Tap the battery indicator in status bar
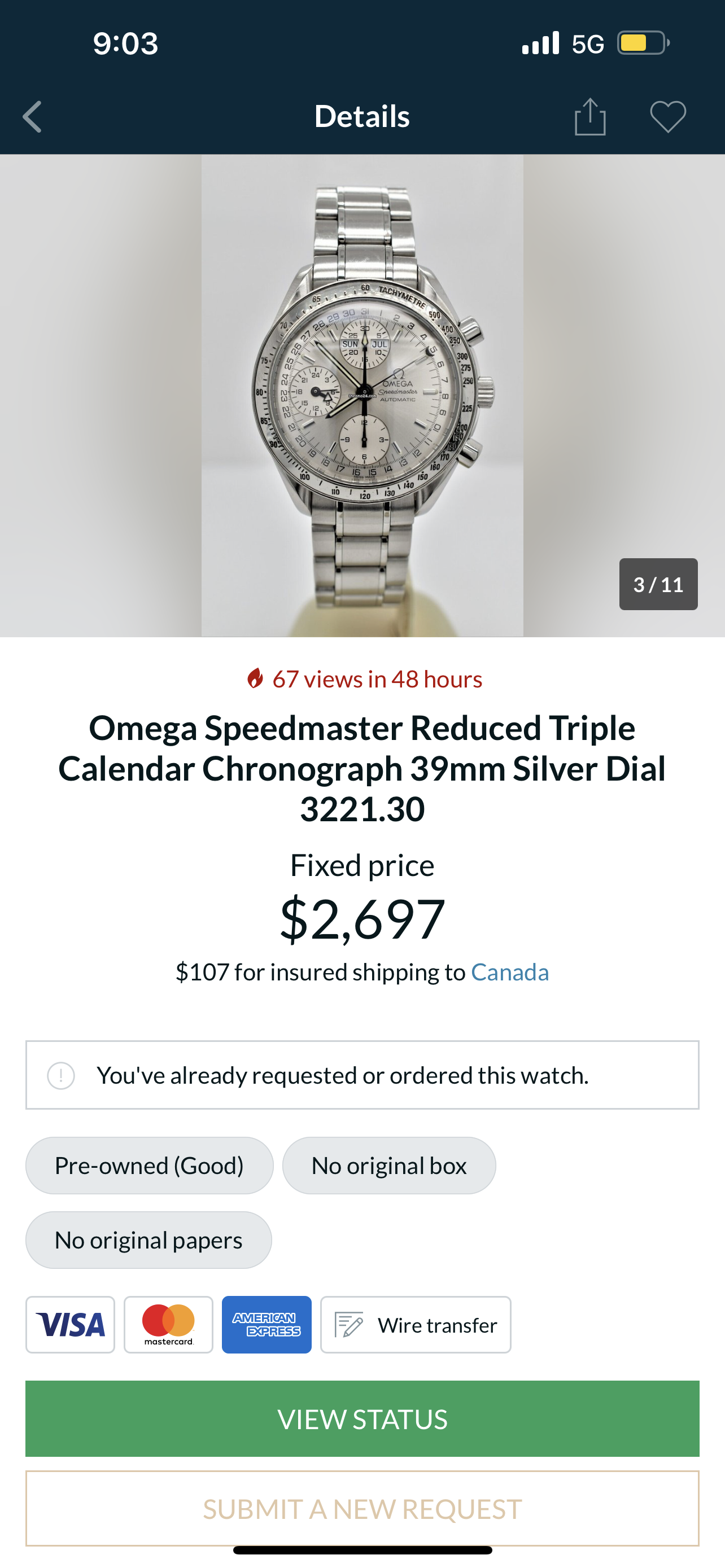 click(643, 43)
